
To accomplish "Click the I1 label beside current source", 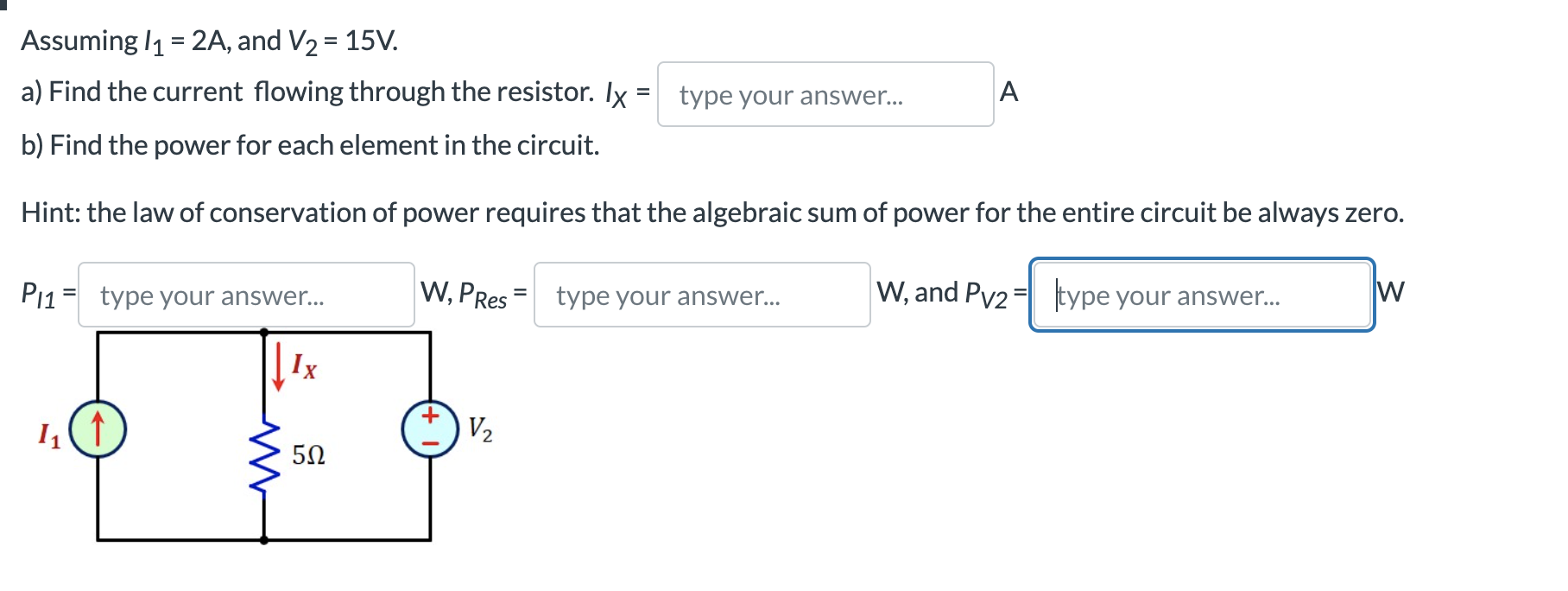I will [47, 437].
